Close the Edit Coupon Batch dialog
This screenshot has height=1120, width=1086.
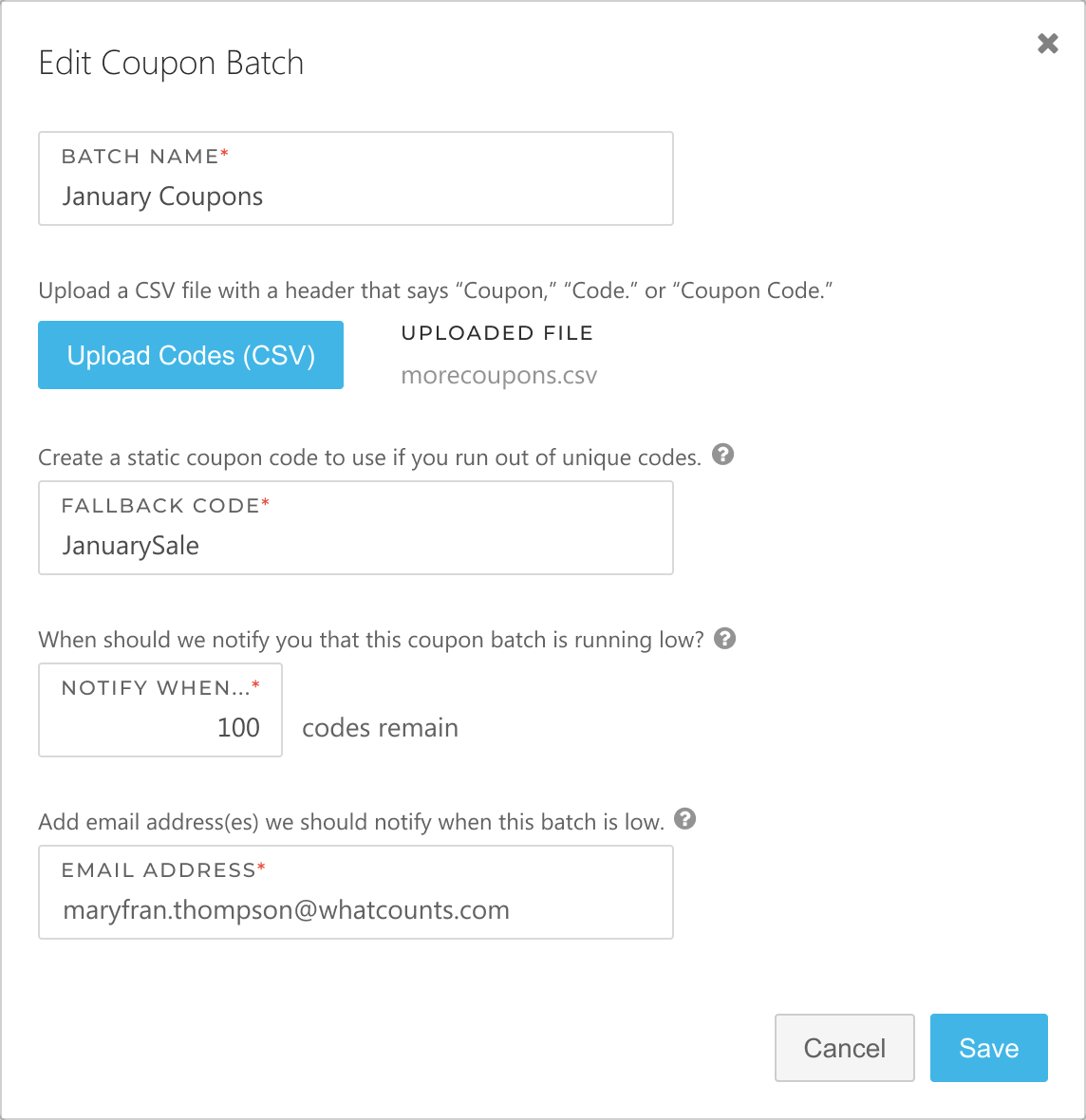[1047, 44]
